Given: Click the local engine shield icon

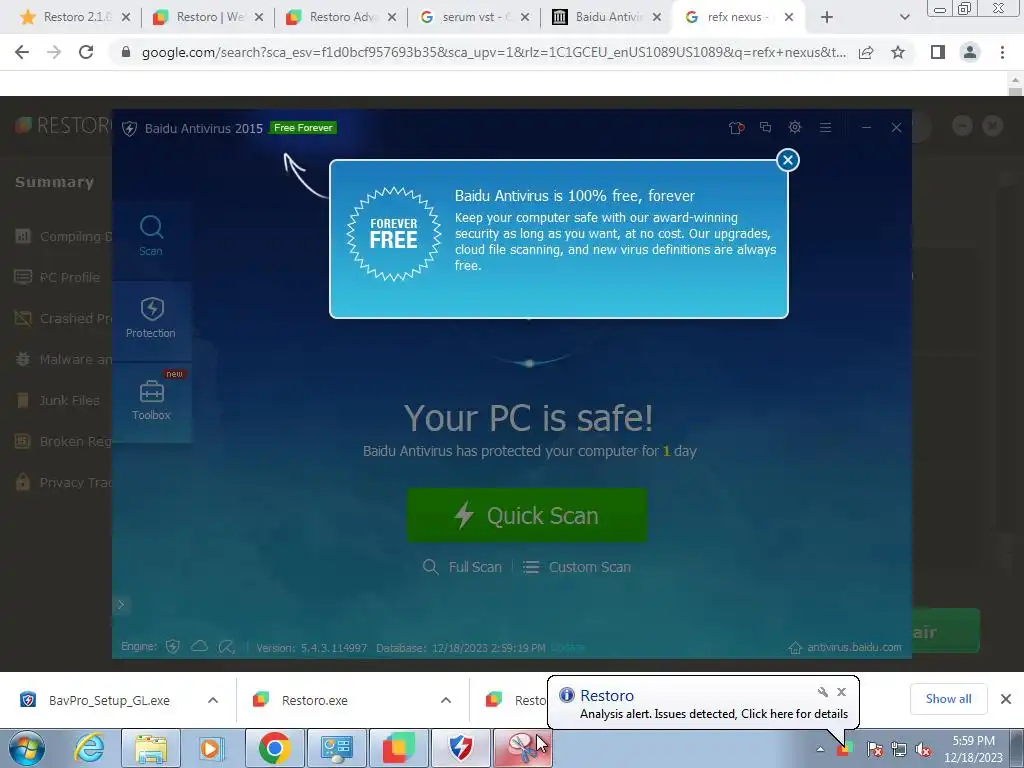Looking at the screenshot, I should tap(172, 647).
